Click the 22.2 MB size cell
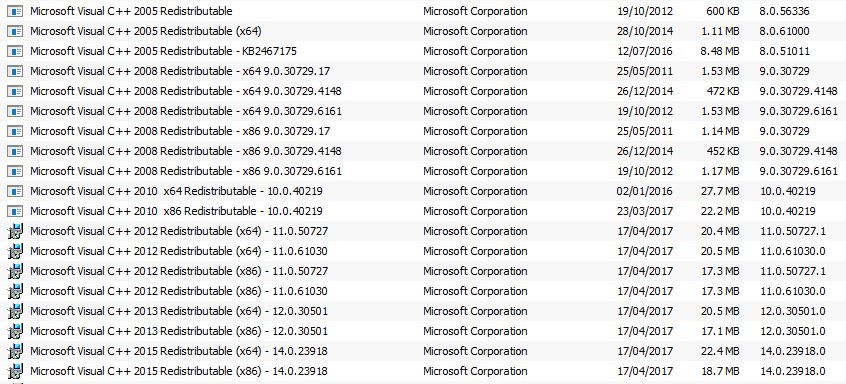This screenshot has width=846, height=384. point(721,210)
